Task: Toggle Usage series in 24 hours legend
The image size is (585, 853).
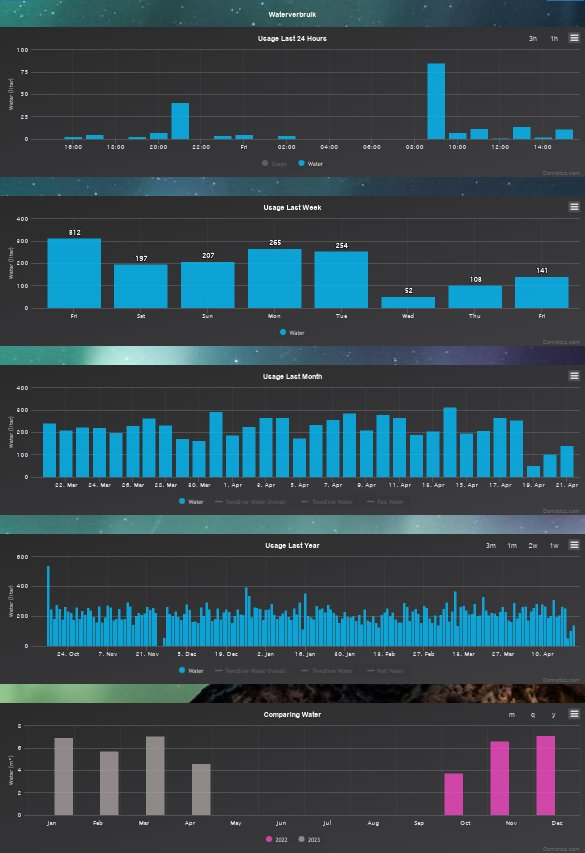Action: click(x=274, y=164)
